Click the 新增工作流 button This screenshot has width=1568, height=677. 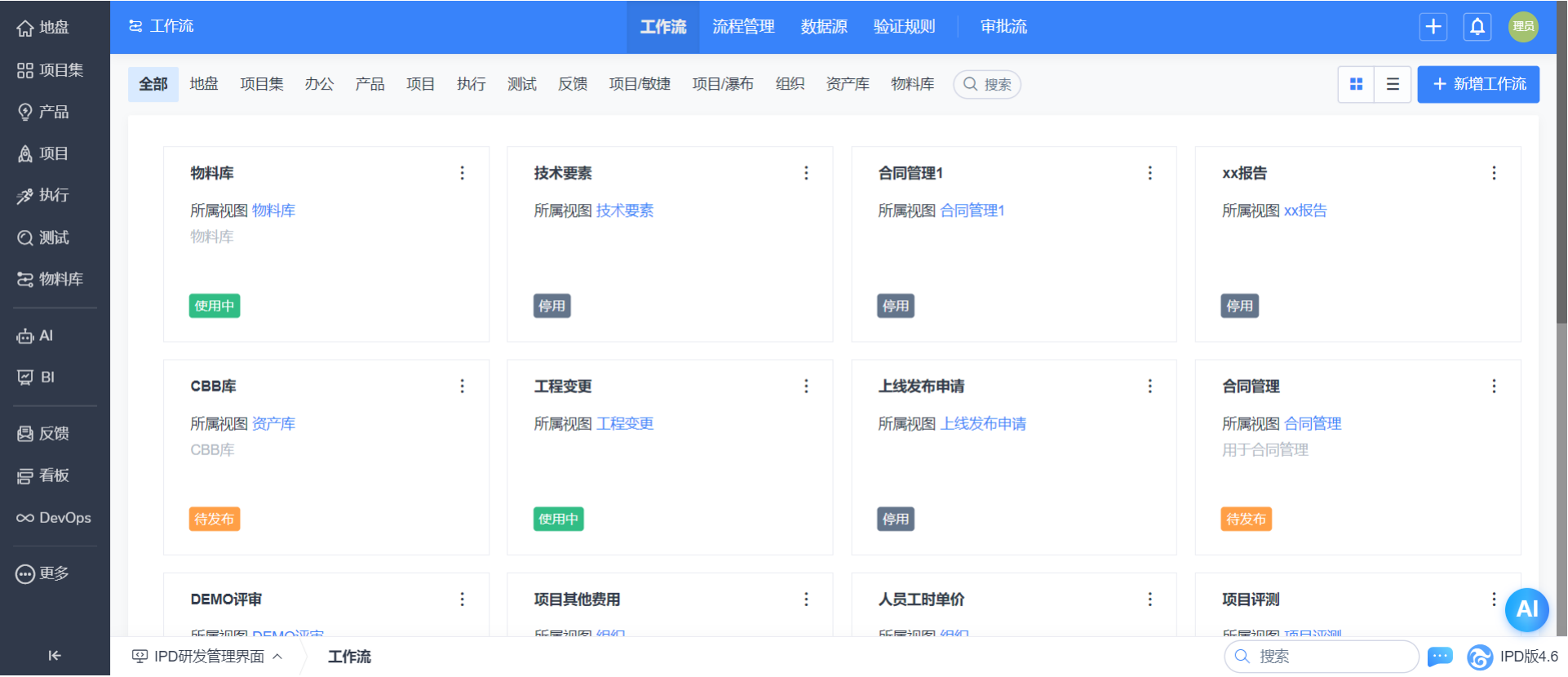(x=1477, y=84)
